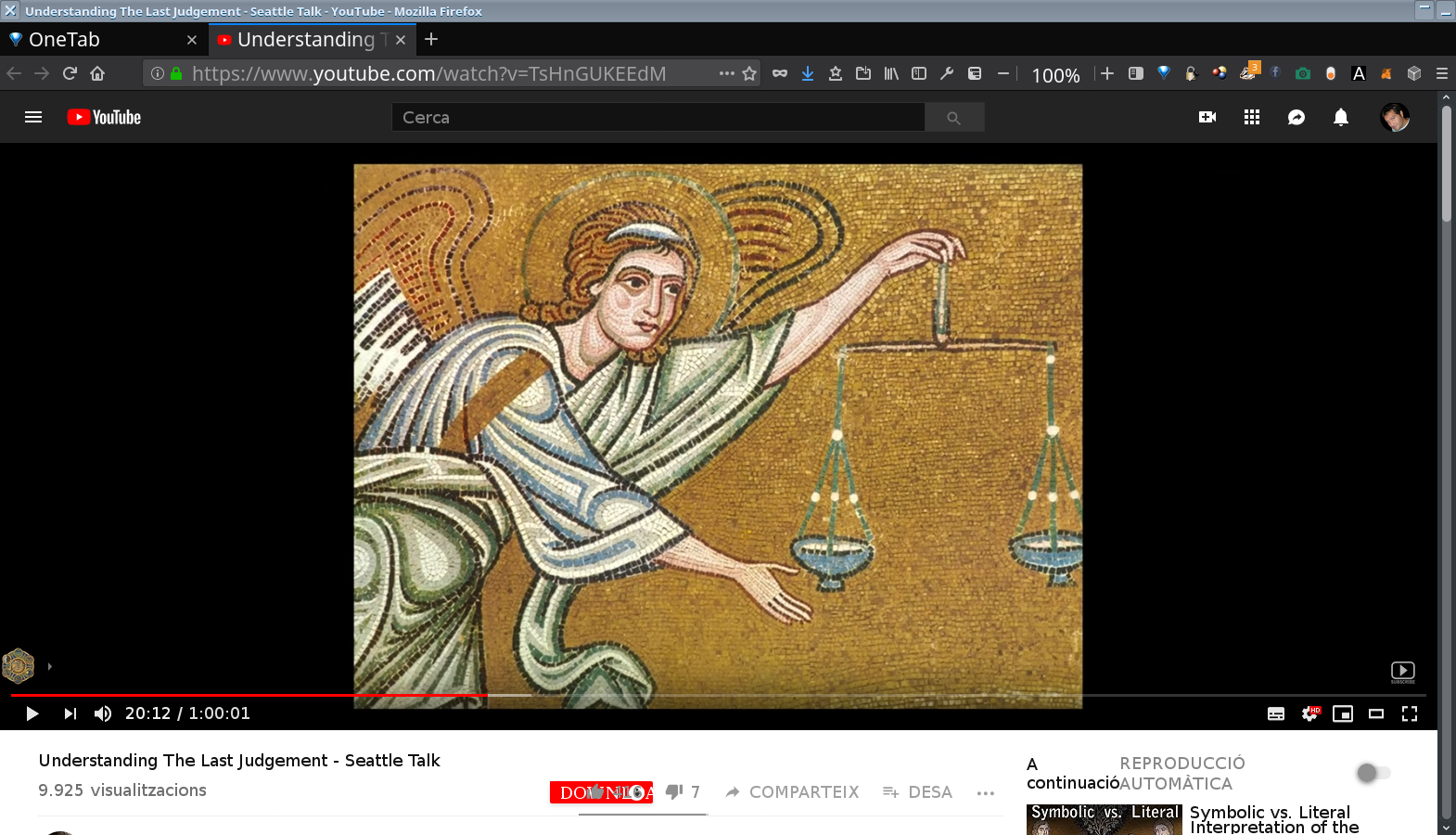Image resolution: width=1456 pixels, height=835 pixels.
Task: Mute the video volume
Action: tap(103, 713)
